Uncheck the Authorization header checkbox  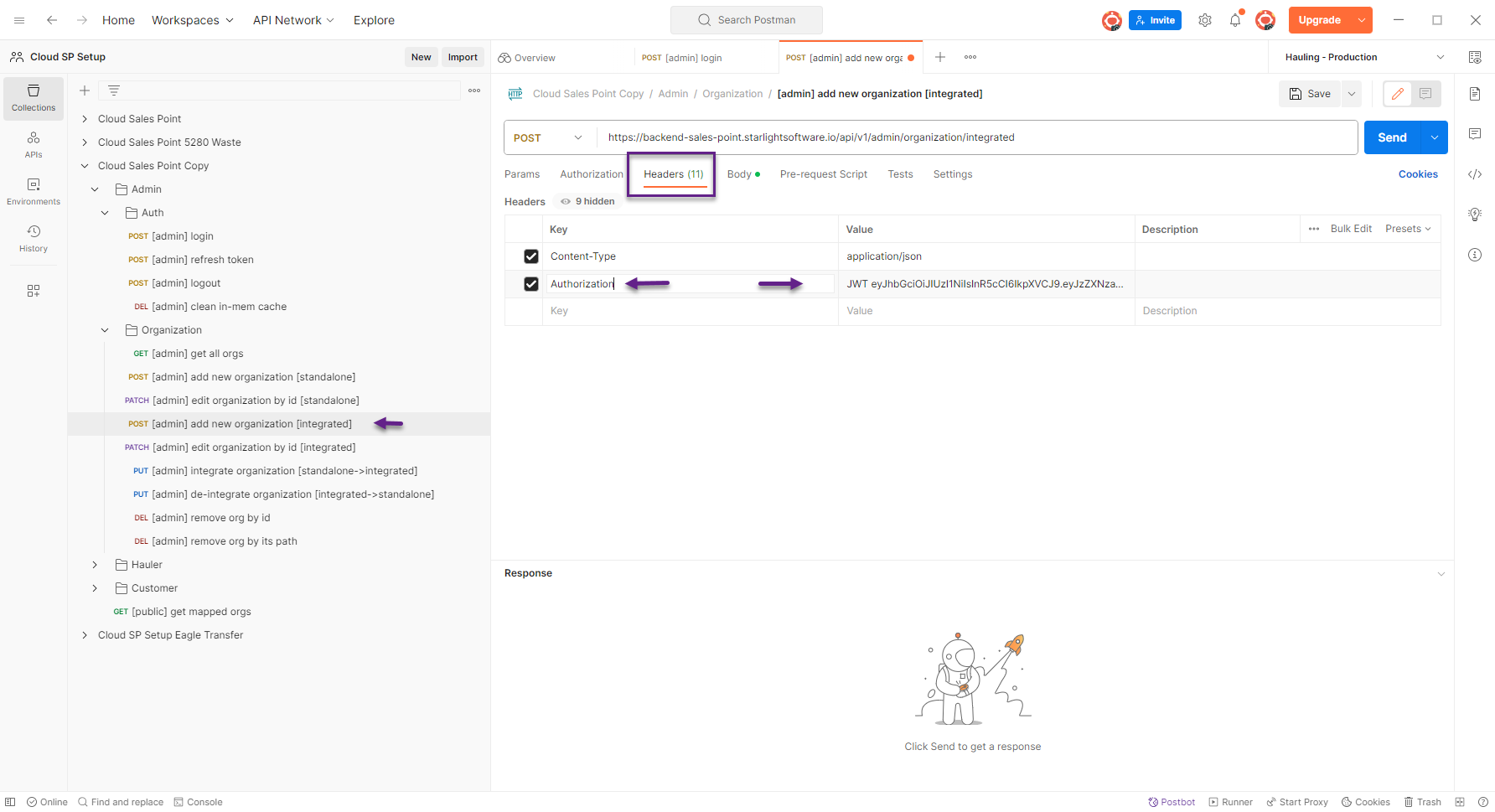point(531,284)
